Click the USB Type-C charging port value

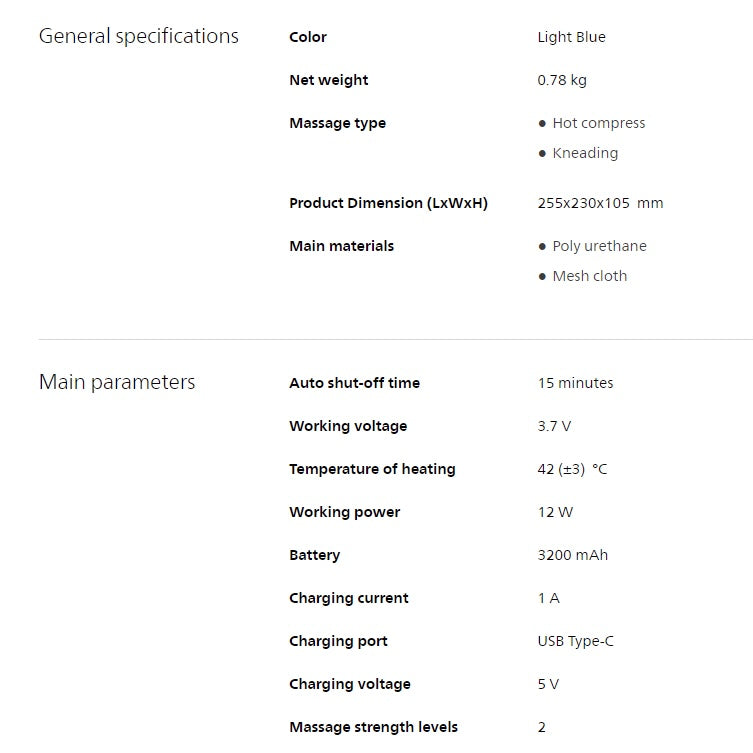[x=575, y=641]
